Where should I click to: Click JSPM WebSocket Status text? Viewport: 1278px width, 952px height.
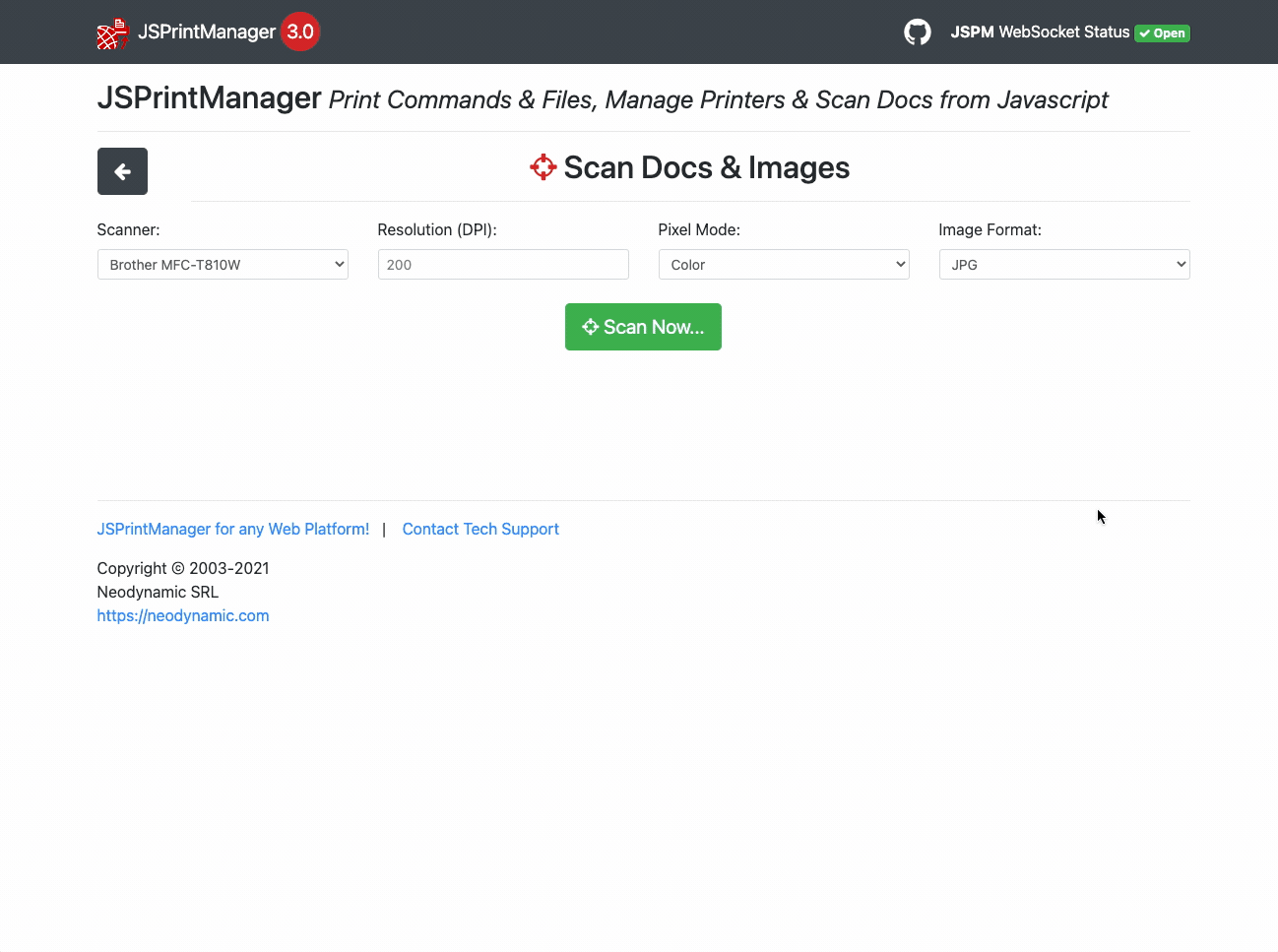point(1040,32)
